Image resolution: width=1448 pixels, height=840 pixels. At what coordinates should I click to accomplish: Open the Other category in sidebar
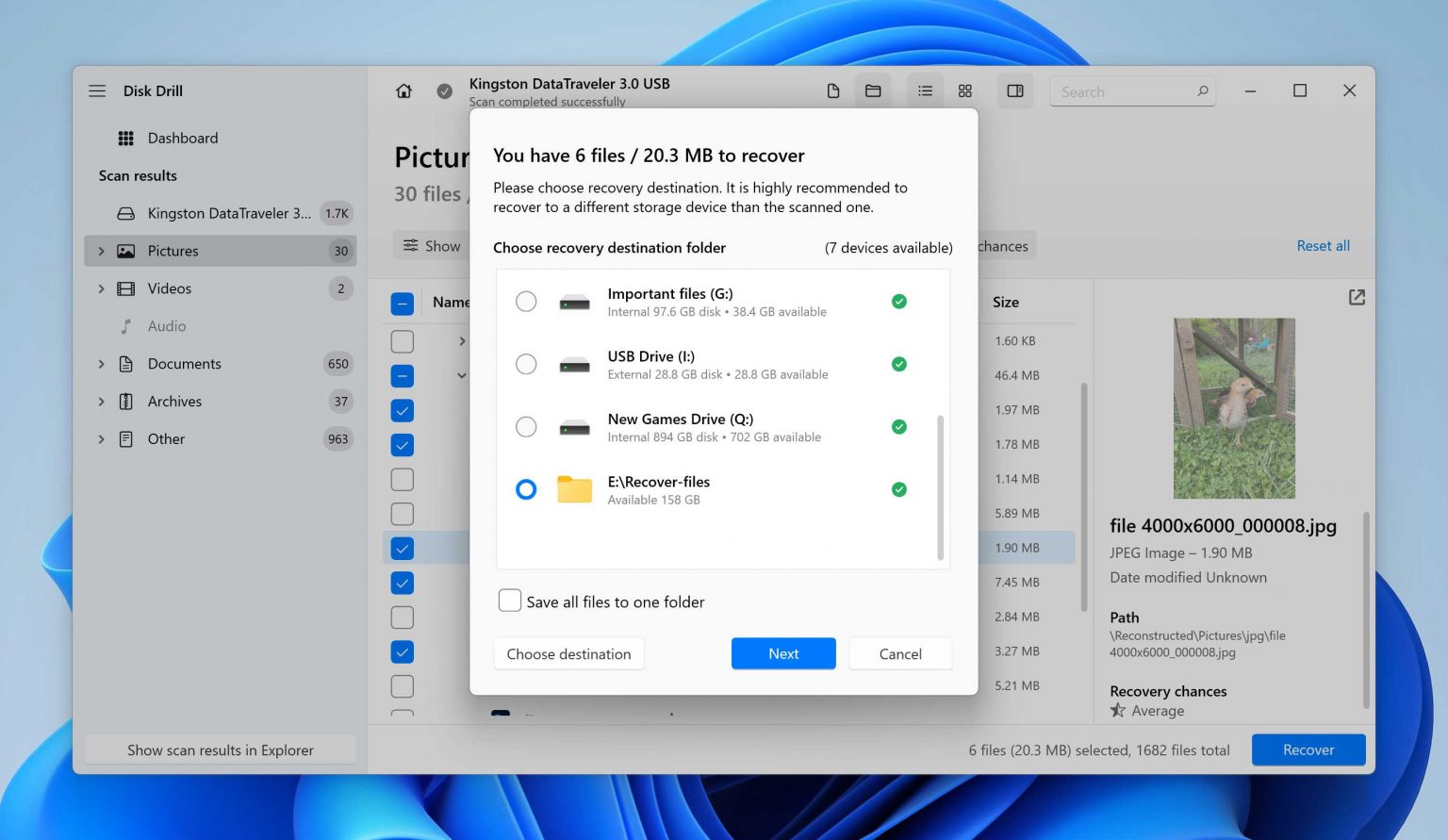tap(166, 439)
